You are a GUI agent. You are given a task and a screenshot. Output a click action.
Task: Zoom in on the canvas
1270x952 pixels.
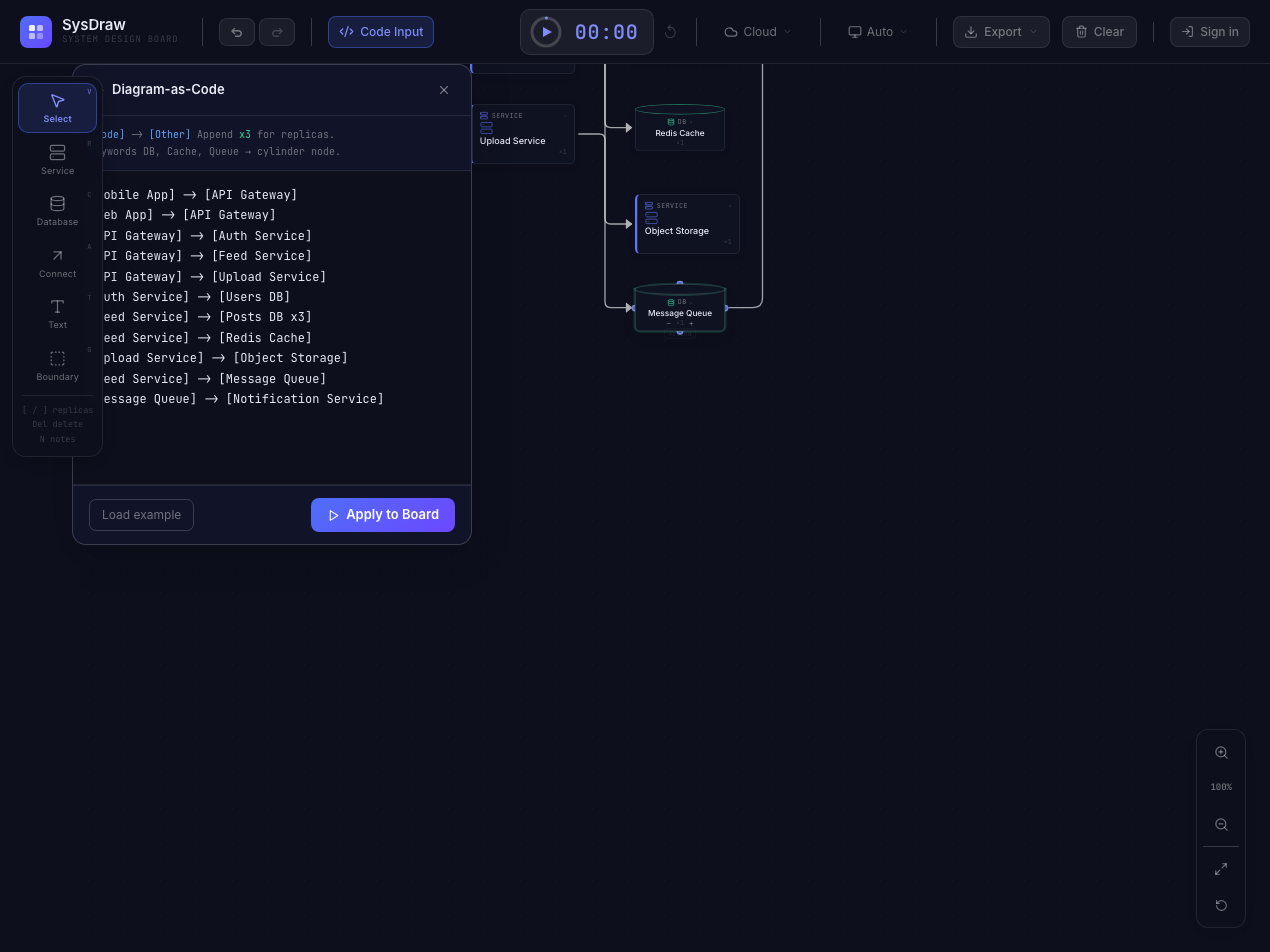click(1221, 753)
